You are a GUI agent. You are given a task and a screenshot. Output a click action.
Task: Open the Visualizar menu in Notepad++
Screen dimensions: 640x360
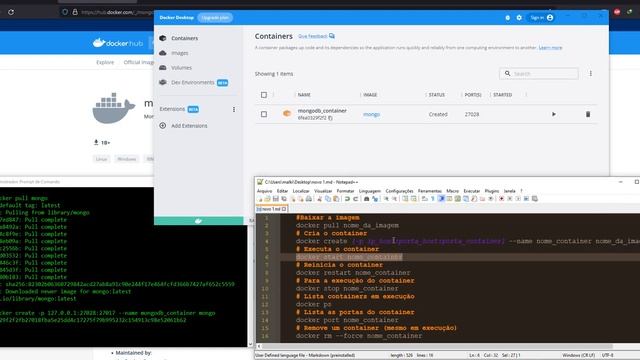[x=323, y=191]
